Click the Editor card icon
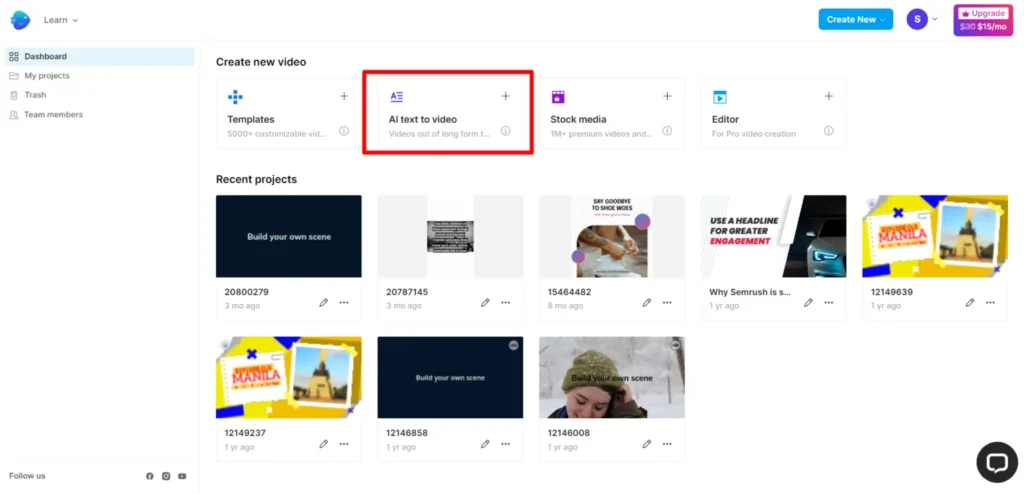The height and width of the screenshot is (493, 1024). click(x=720, y=97)
